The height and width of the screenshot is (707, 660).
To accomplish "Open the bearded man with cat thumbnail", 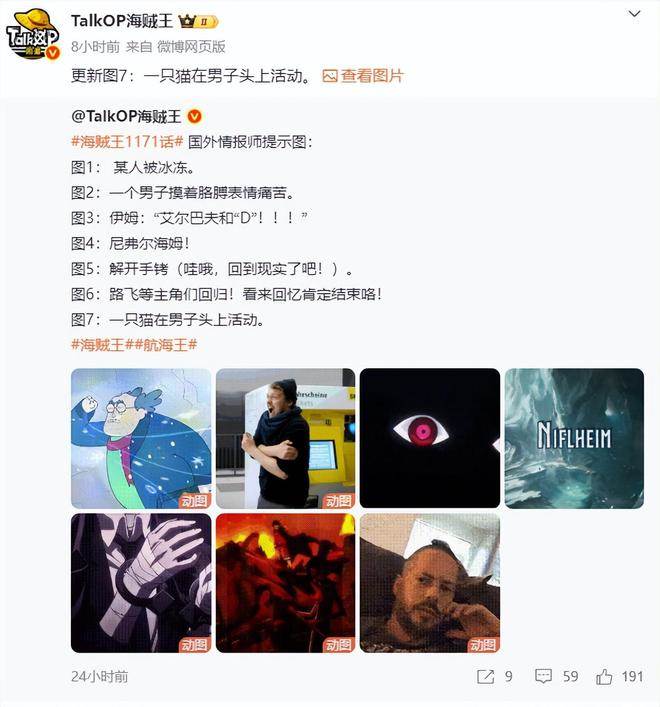I will (x=430, y=583).
